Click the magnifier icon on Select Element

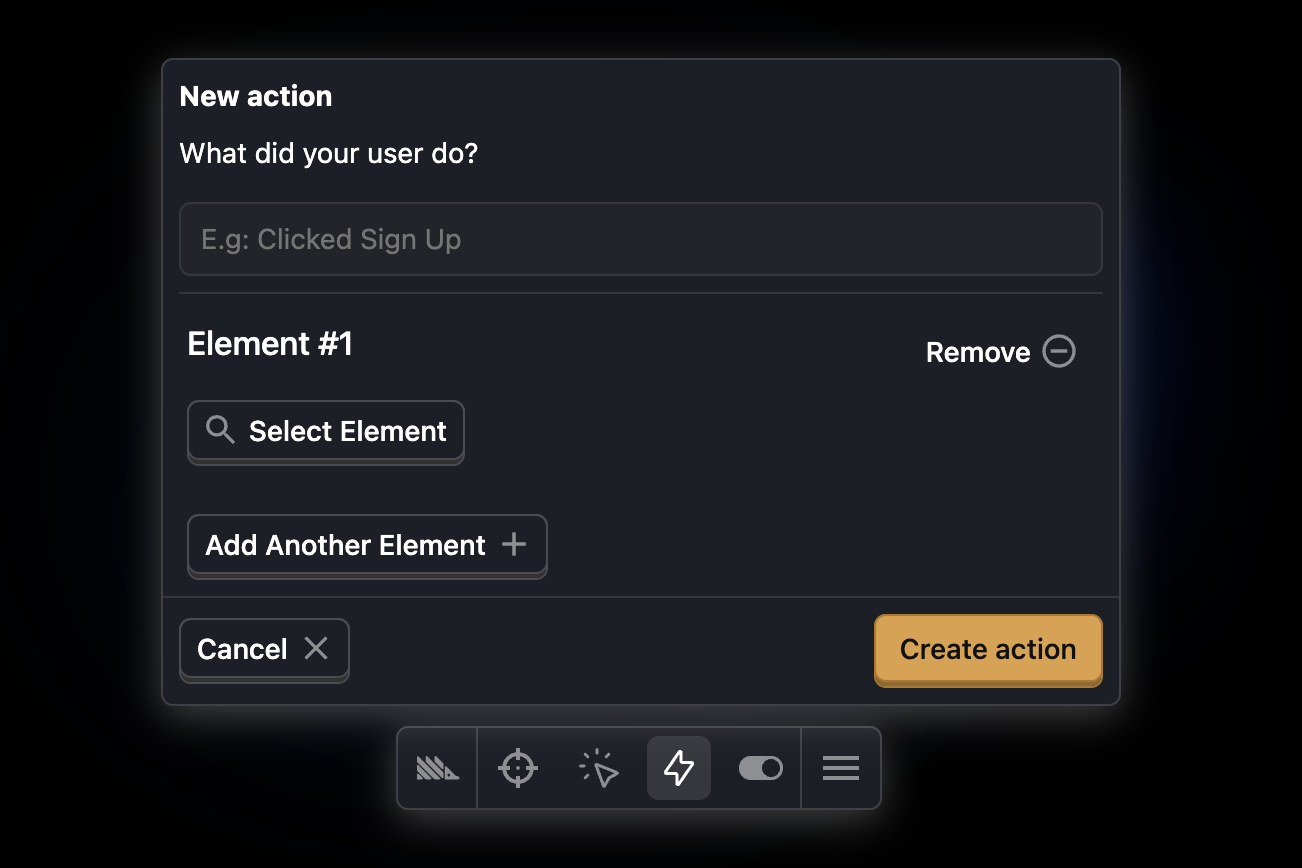click(219, 430)
